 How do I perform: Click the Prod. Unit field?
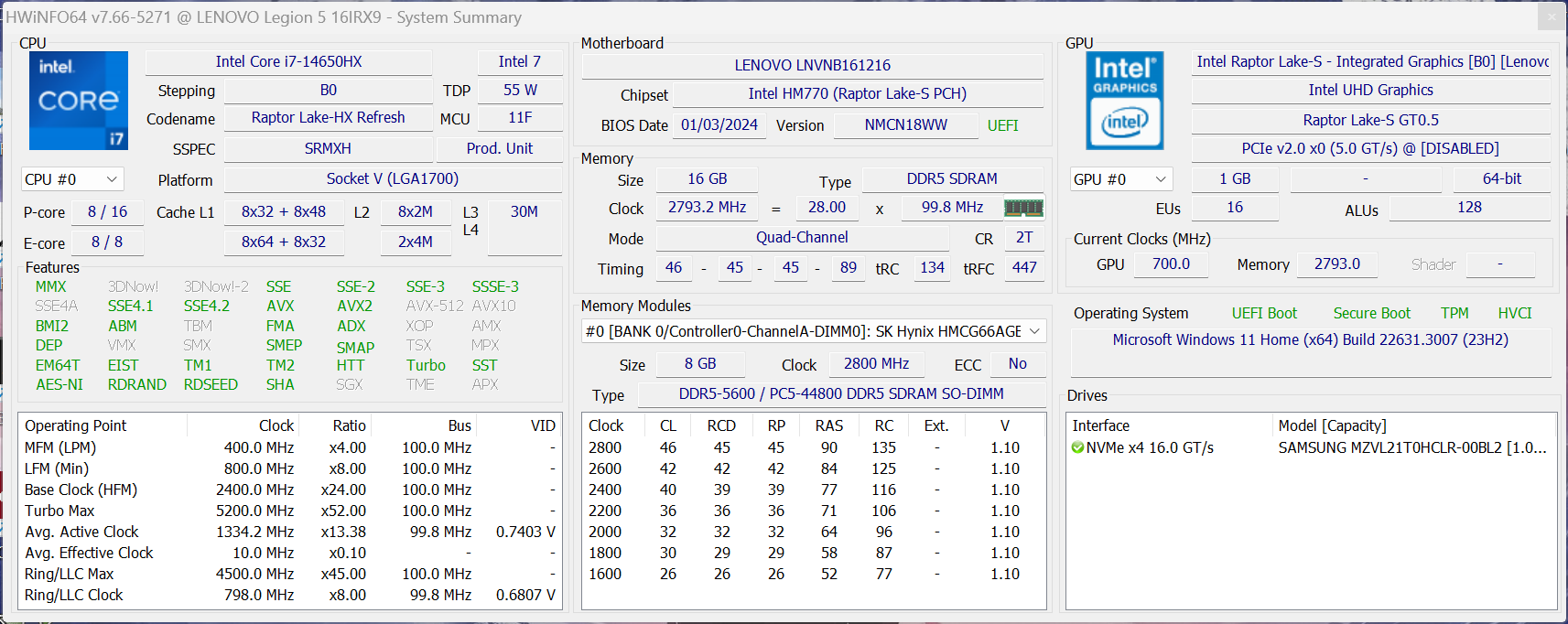(500, 149)
